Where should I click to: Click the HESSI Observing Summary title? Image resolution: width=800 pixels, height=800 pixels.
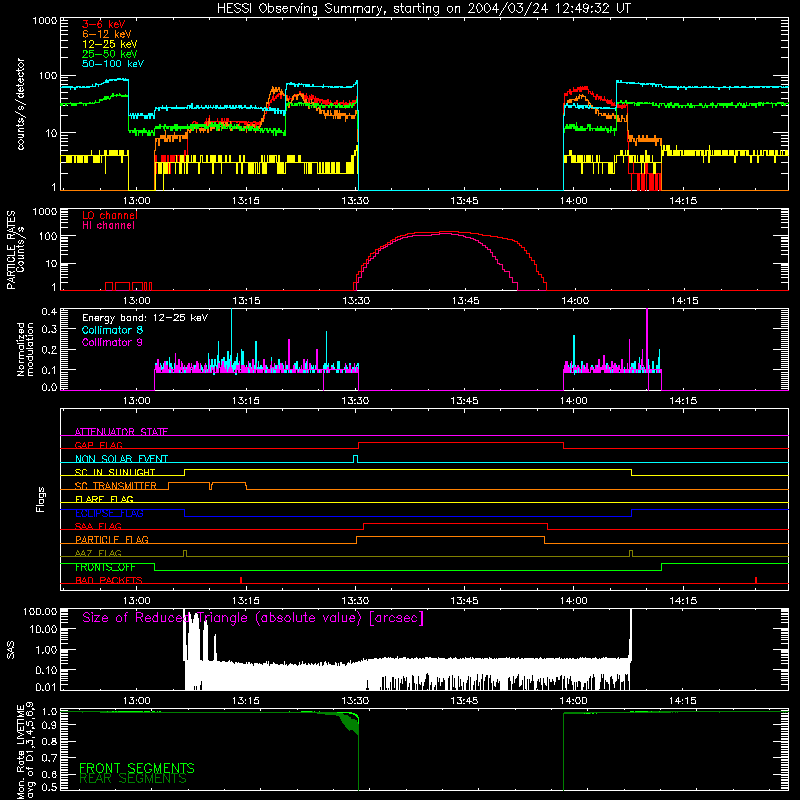pos(424,9)
